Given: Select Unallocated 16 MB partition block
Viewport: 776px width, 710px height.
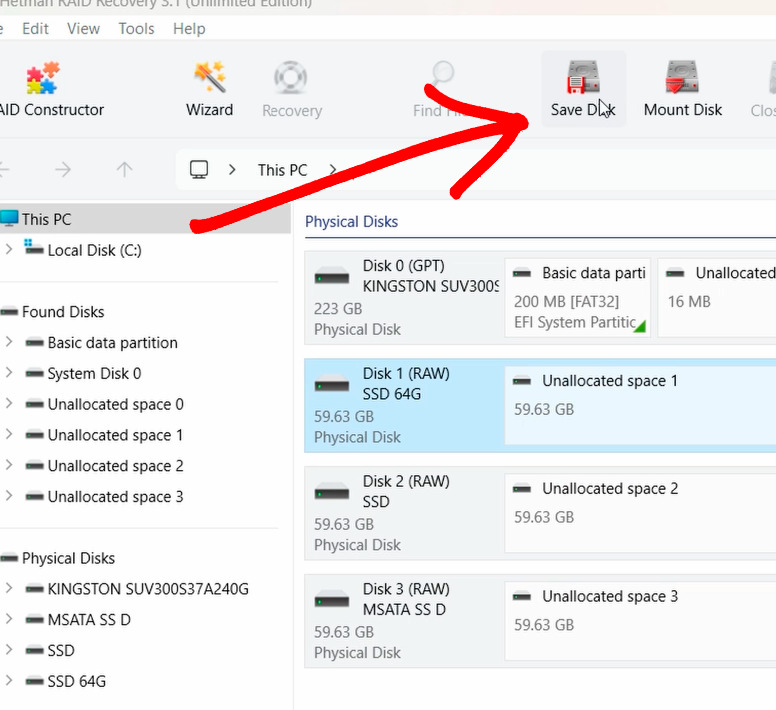Looking at the screenshot, I should [717, 298].
